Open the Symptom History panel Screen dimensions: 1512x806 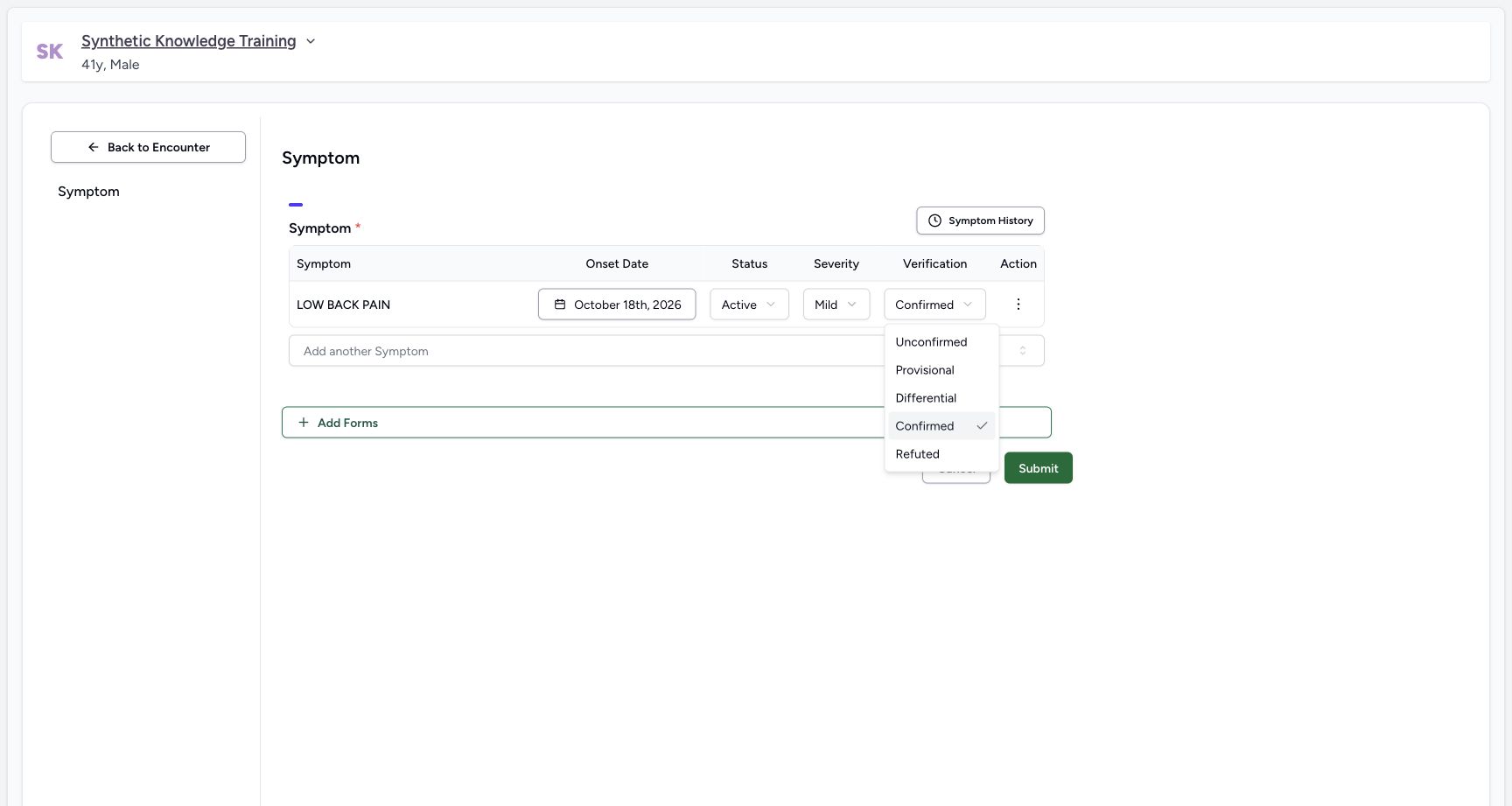coord(980,221)
